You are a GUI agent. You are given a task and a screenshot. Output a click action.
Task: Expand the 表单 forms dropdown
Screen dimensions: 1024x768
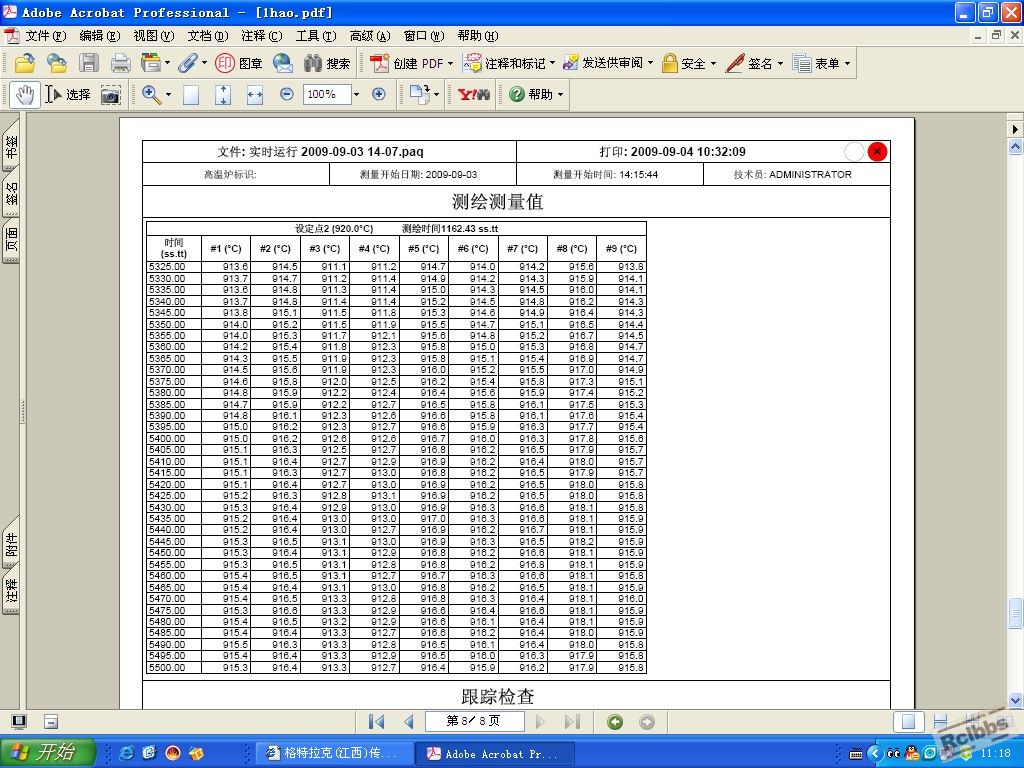point(848,64)
